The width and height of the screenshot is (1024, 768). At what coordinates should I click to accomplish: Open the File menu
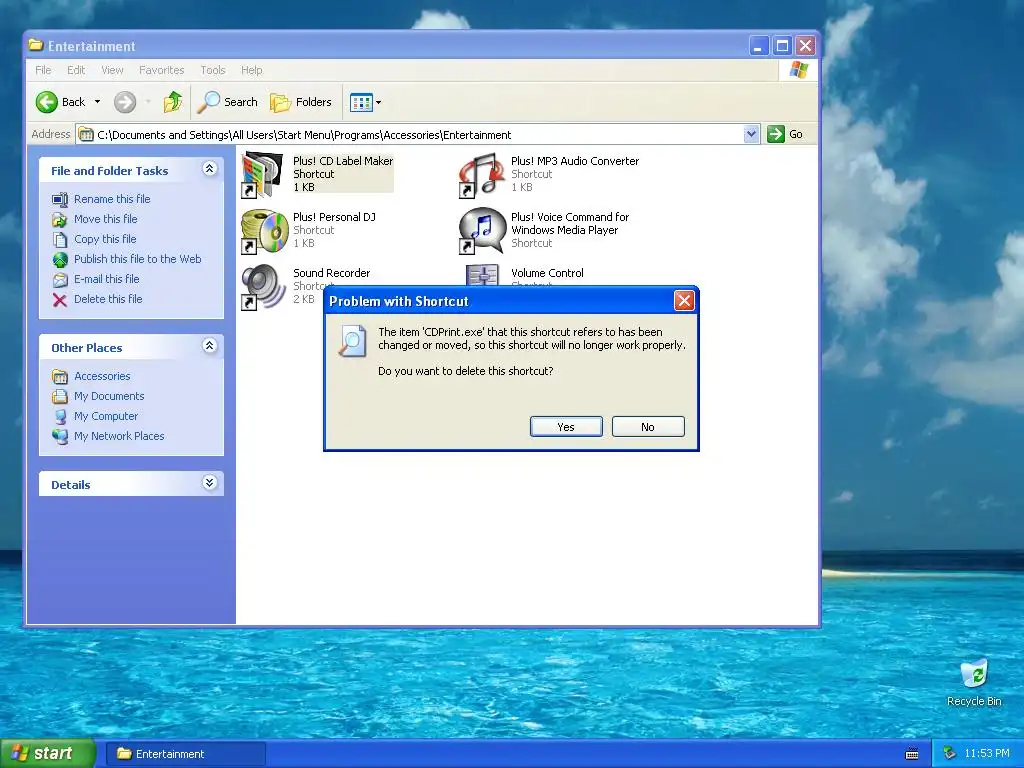point(43,70)
